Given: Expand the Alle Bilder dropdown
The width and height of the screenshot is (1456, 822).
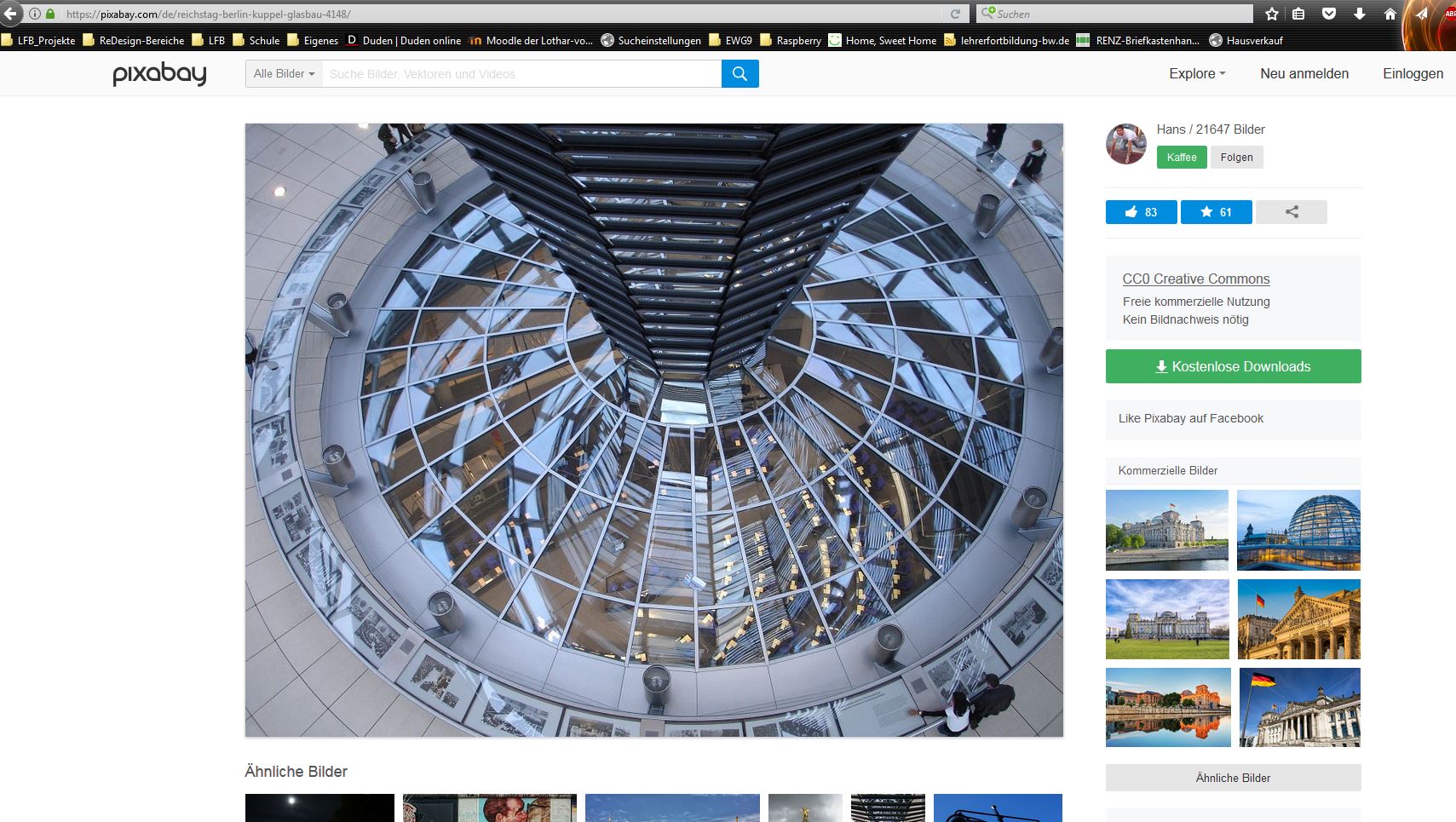Looking at the screenshot, I should (x=284, y=74).
